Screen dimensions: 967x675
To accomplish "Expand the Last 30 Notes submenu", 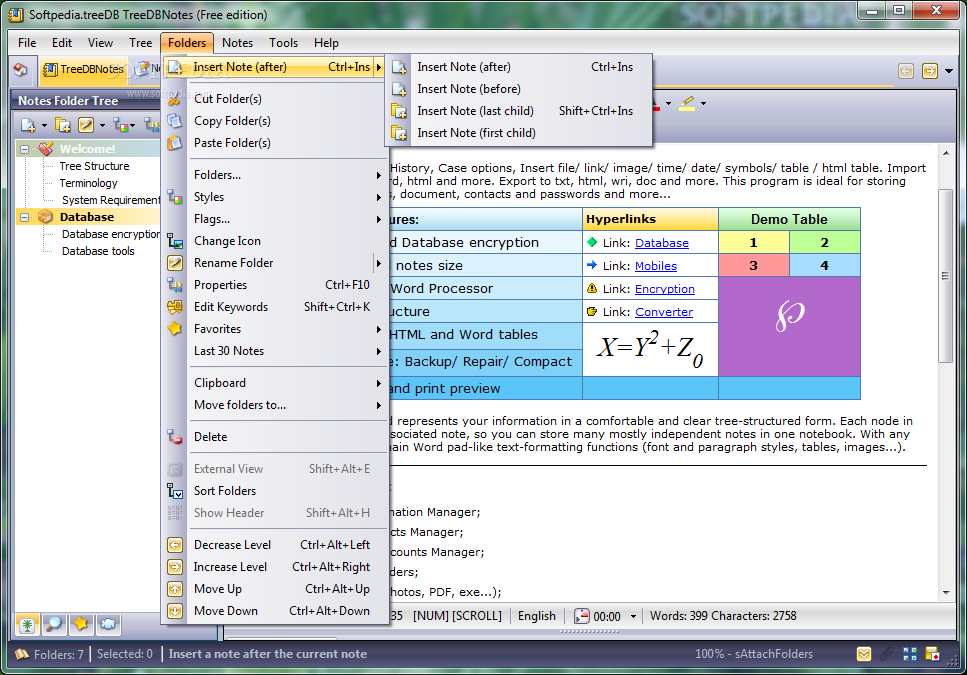I will 274,351.
